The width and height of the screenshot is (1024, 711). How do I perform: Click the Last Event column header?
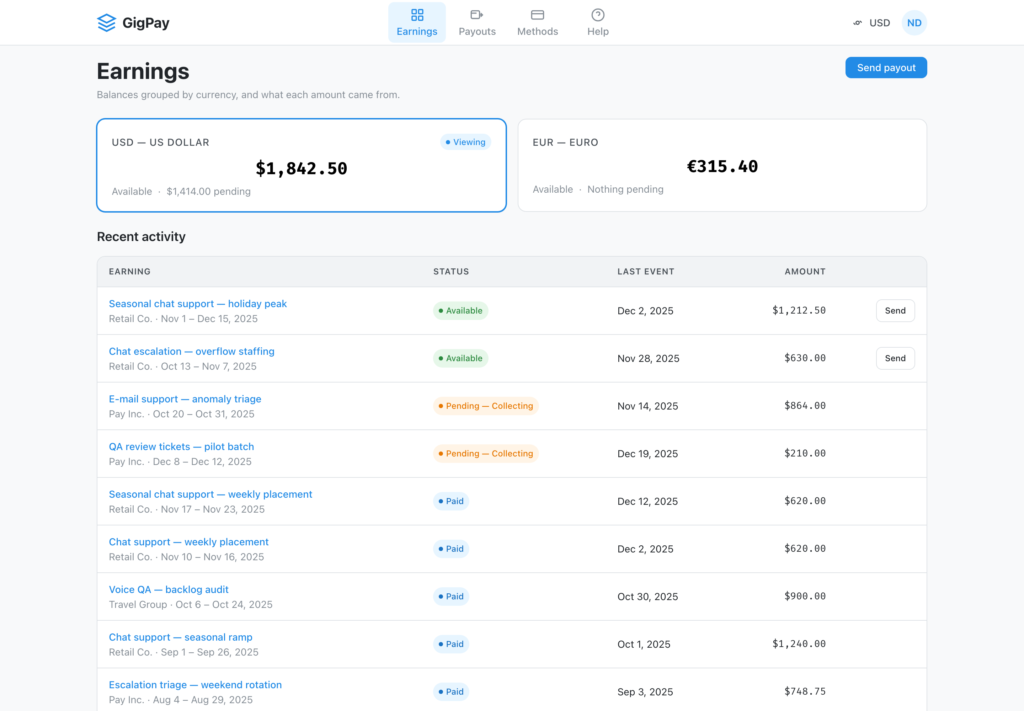point(645,272)
